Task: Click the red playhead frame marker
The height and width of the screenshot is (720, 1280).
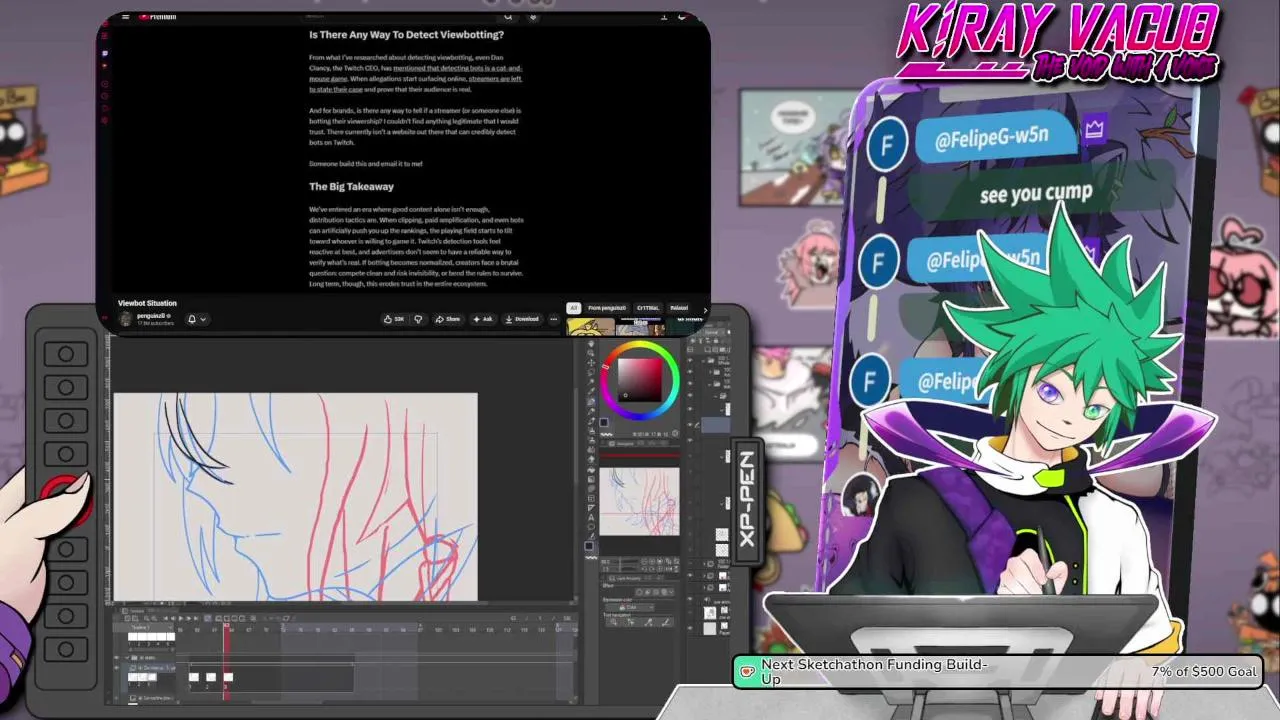Action: (226, 628)
